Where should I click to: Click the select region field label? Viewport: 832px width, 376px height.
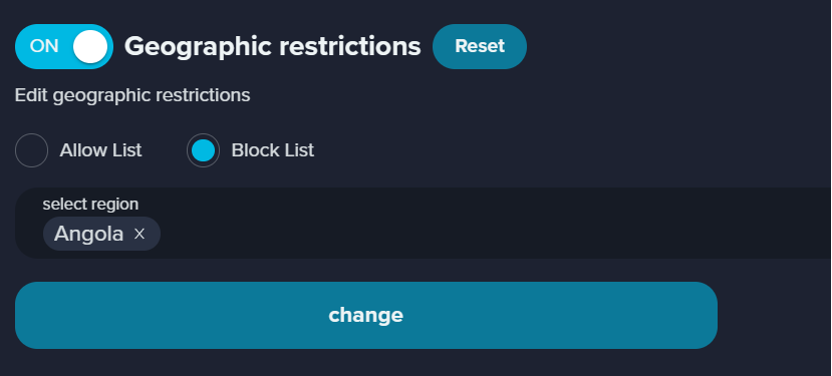[x=91, y=204]
